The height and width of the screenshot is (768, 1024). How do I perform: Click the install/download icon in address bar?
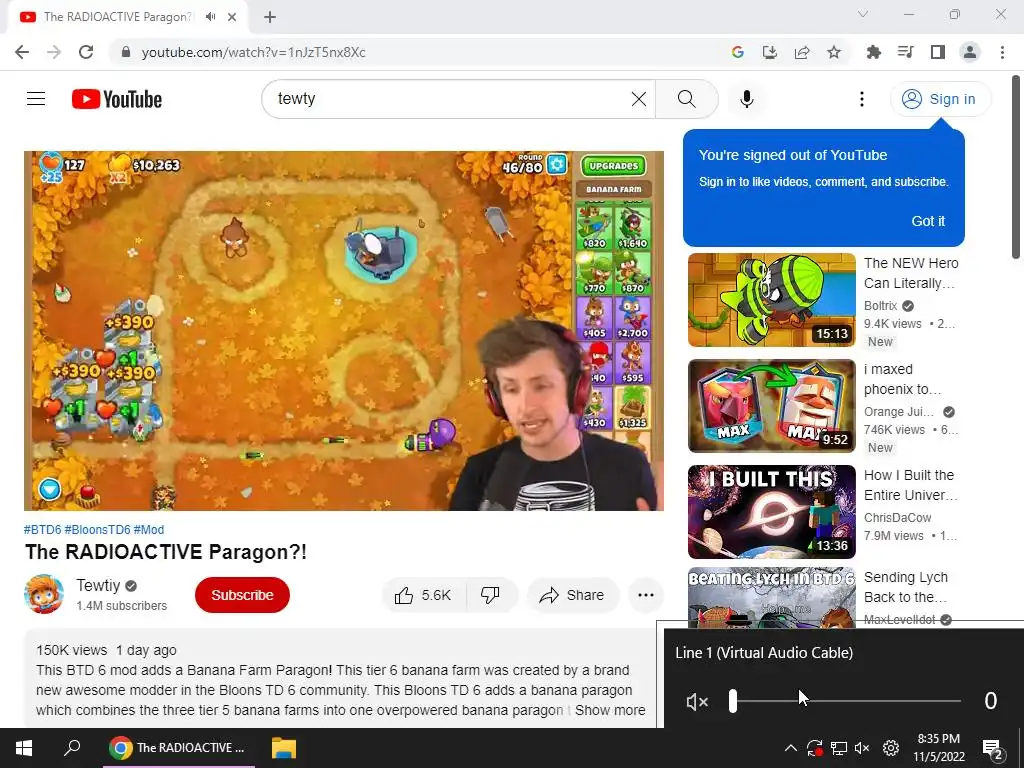(770, 52)
